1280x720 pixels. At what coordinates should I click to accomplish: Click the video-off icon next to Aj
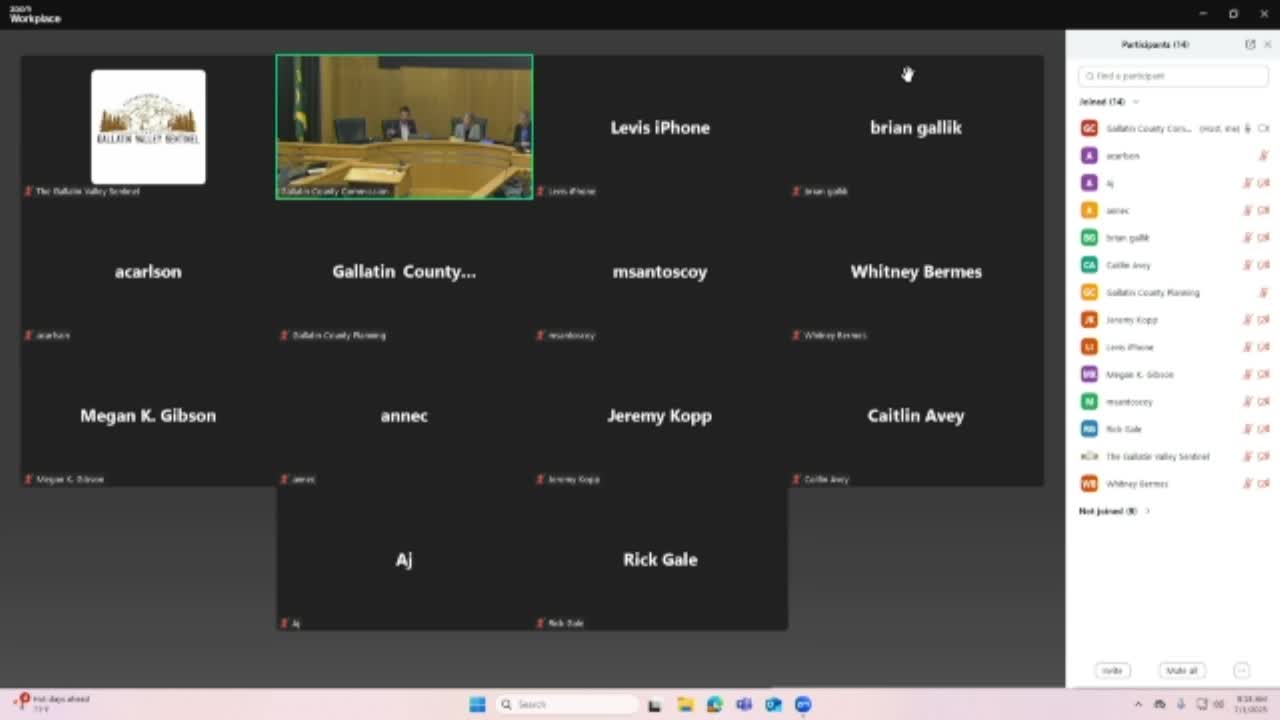click(1264, 183)
